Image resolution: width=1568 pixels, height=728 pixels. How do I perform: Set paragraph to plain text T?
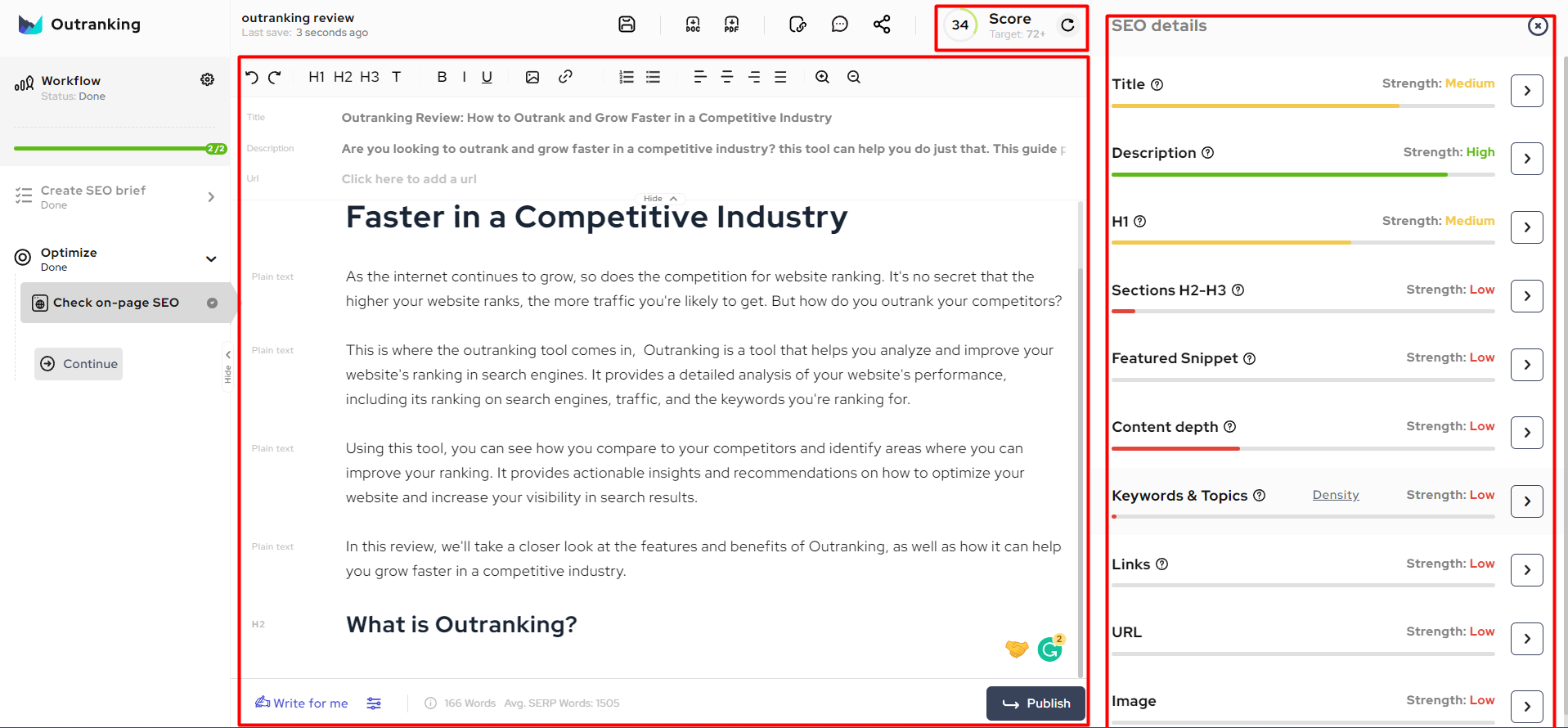click(396, 77)
